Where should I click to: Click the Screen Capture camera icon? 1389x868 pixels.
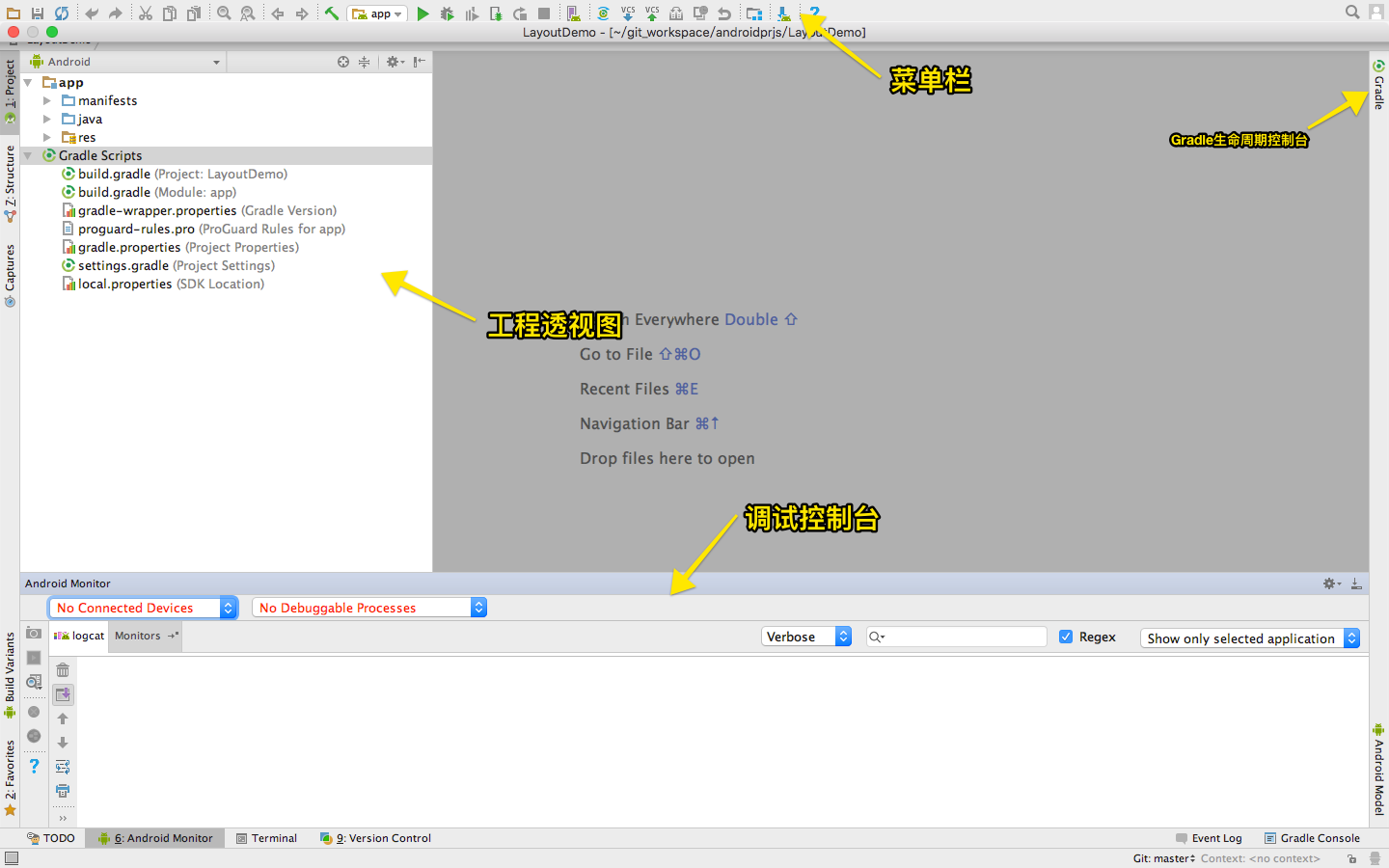[x=34, y=634]
